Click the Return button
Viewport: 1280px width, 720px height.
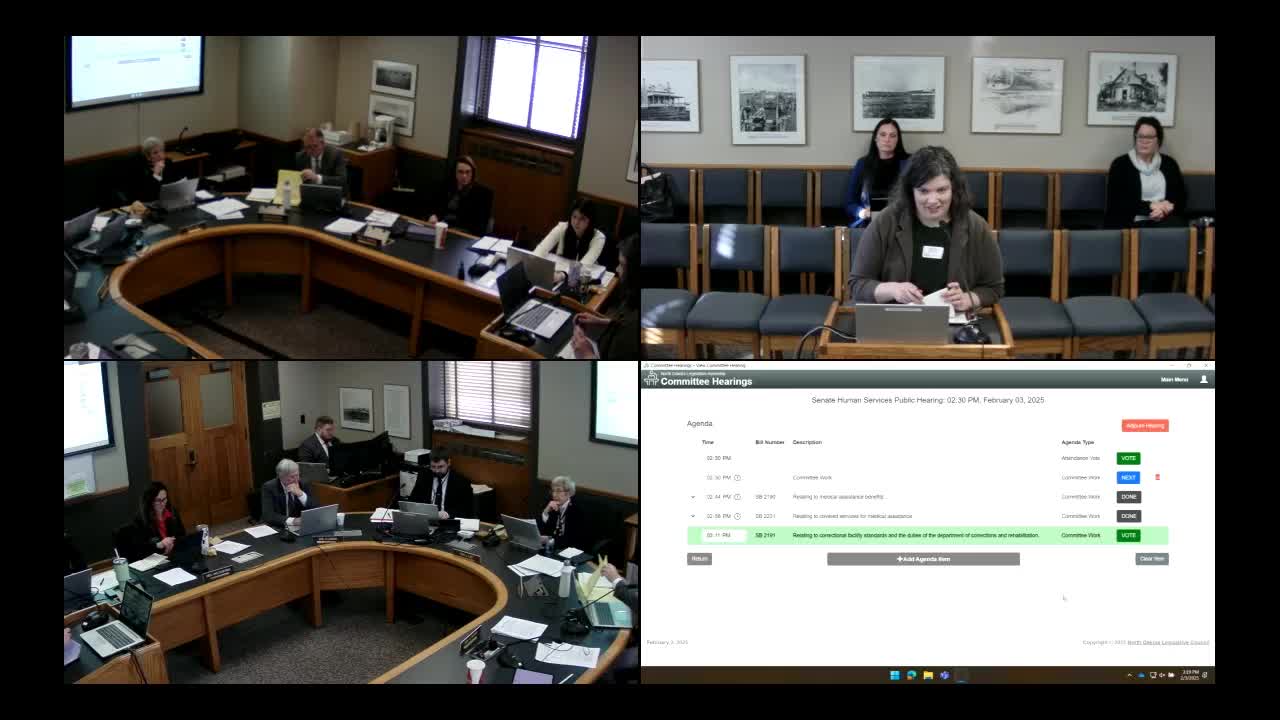[699, 559]
